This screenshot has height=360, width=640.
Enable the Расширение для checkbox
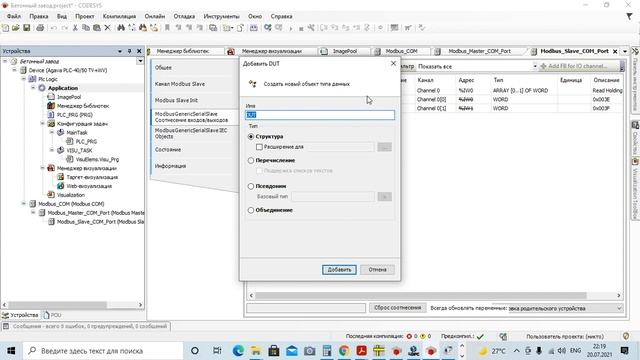click(x=259, y=147)
